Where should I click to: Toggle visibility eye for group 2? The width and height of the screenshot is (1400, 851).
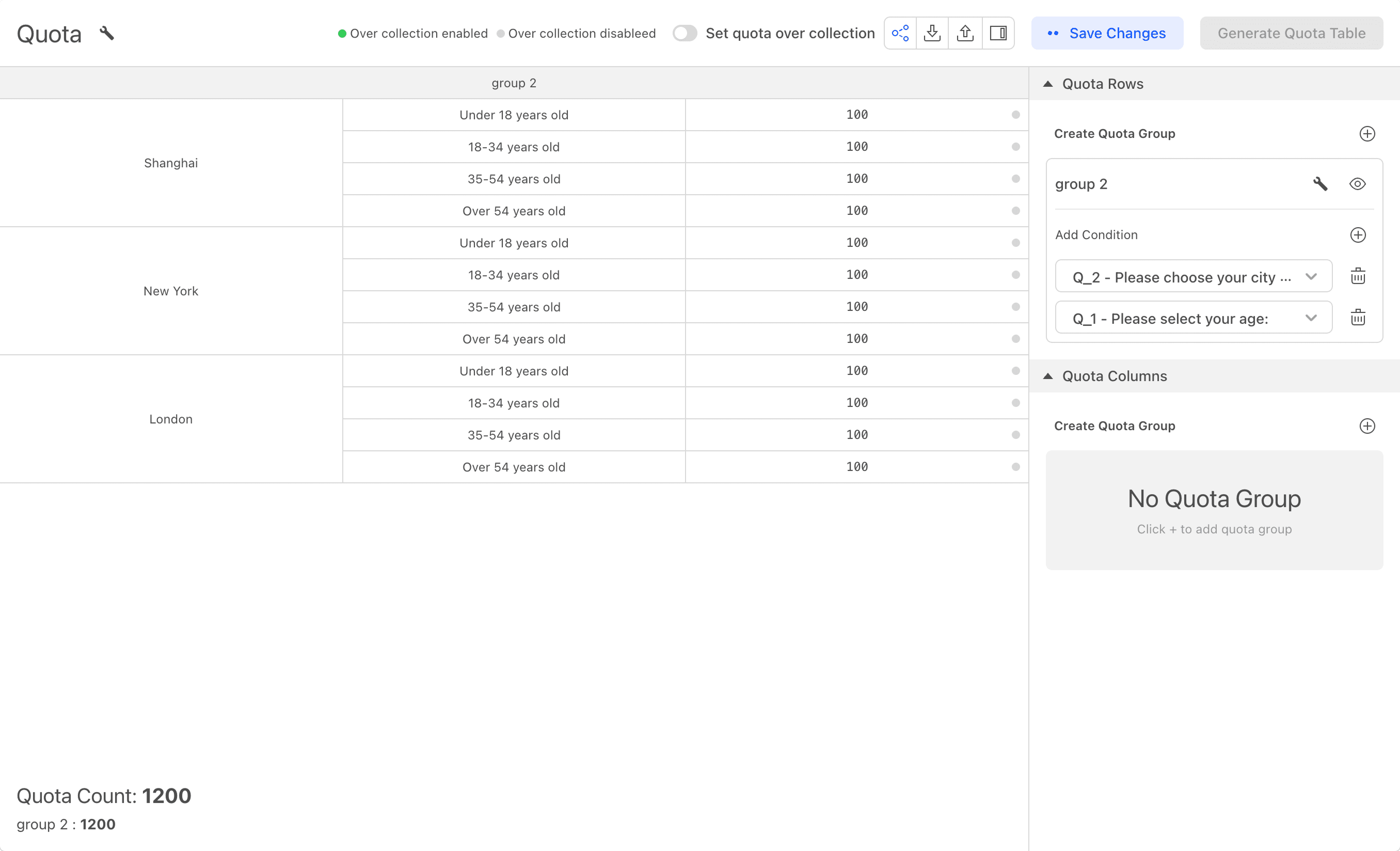point(1357,184)
